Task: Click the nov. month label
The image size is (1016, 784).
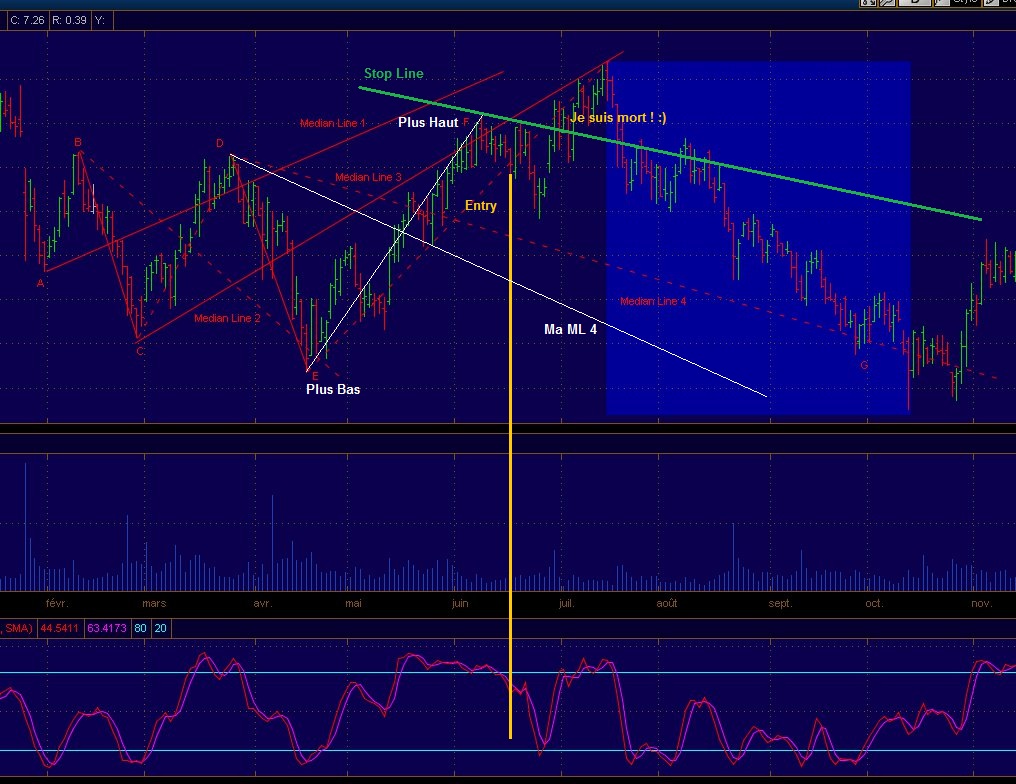Action: point(982,603)
